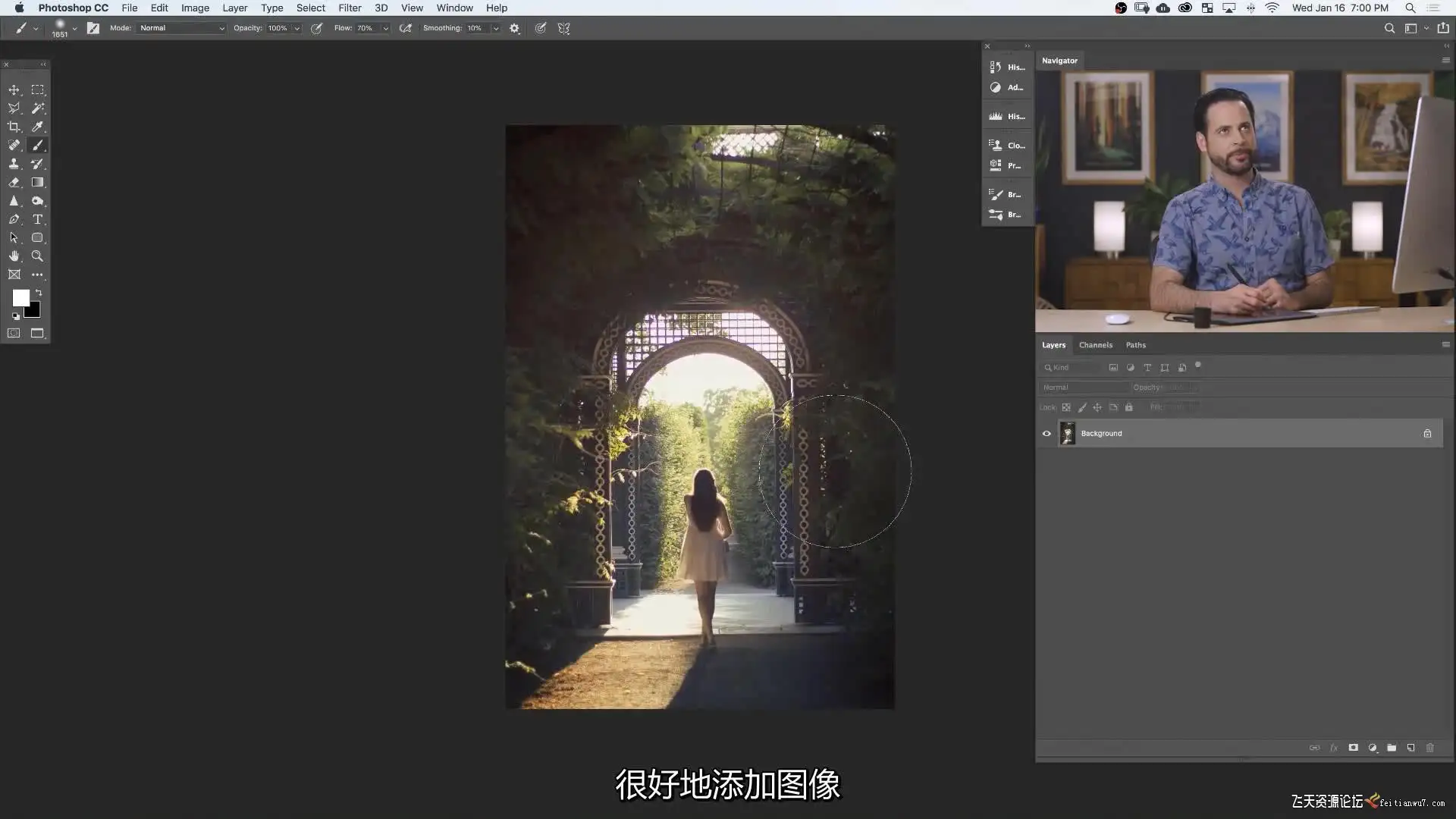Select the Crop tool
The width and height of the screenshot is (1456, 819).
[x=14, y=127]
